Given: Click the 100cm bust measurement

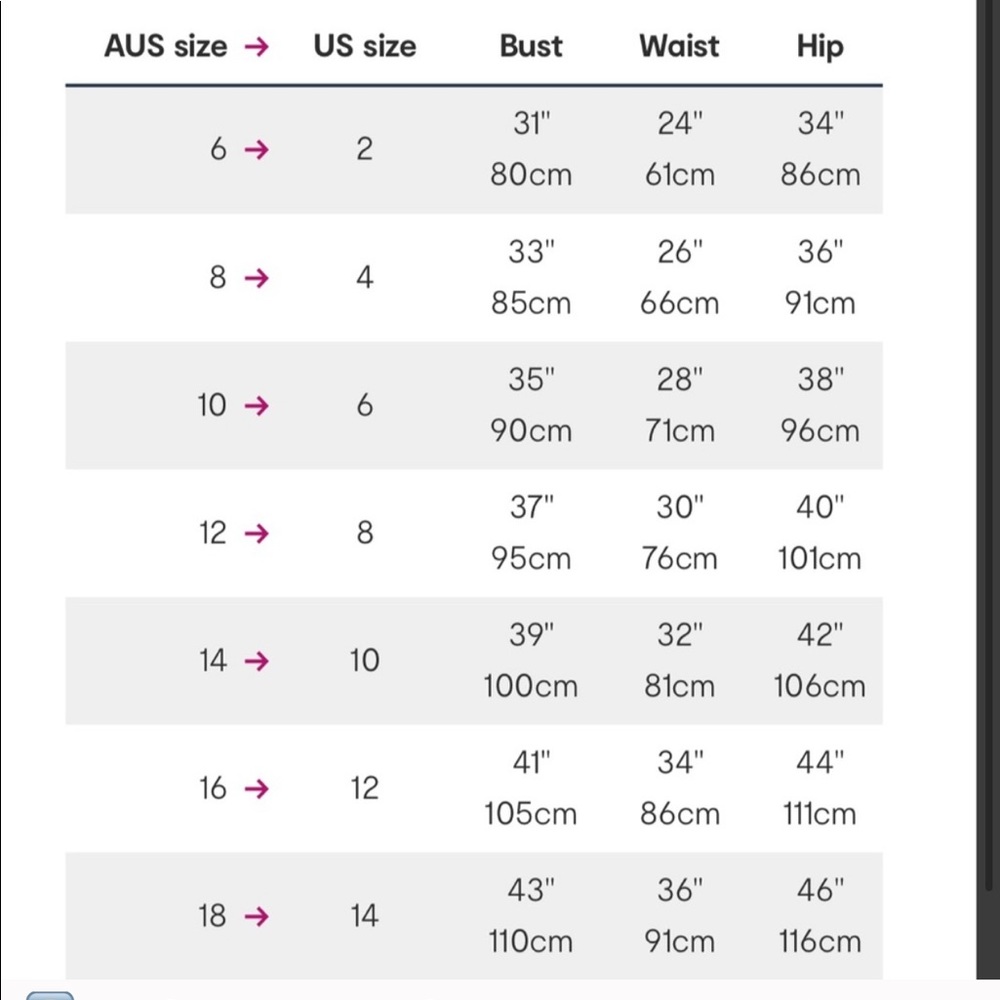Looking at the screenshot, I should (531, 687).
